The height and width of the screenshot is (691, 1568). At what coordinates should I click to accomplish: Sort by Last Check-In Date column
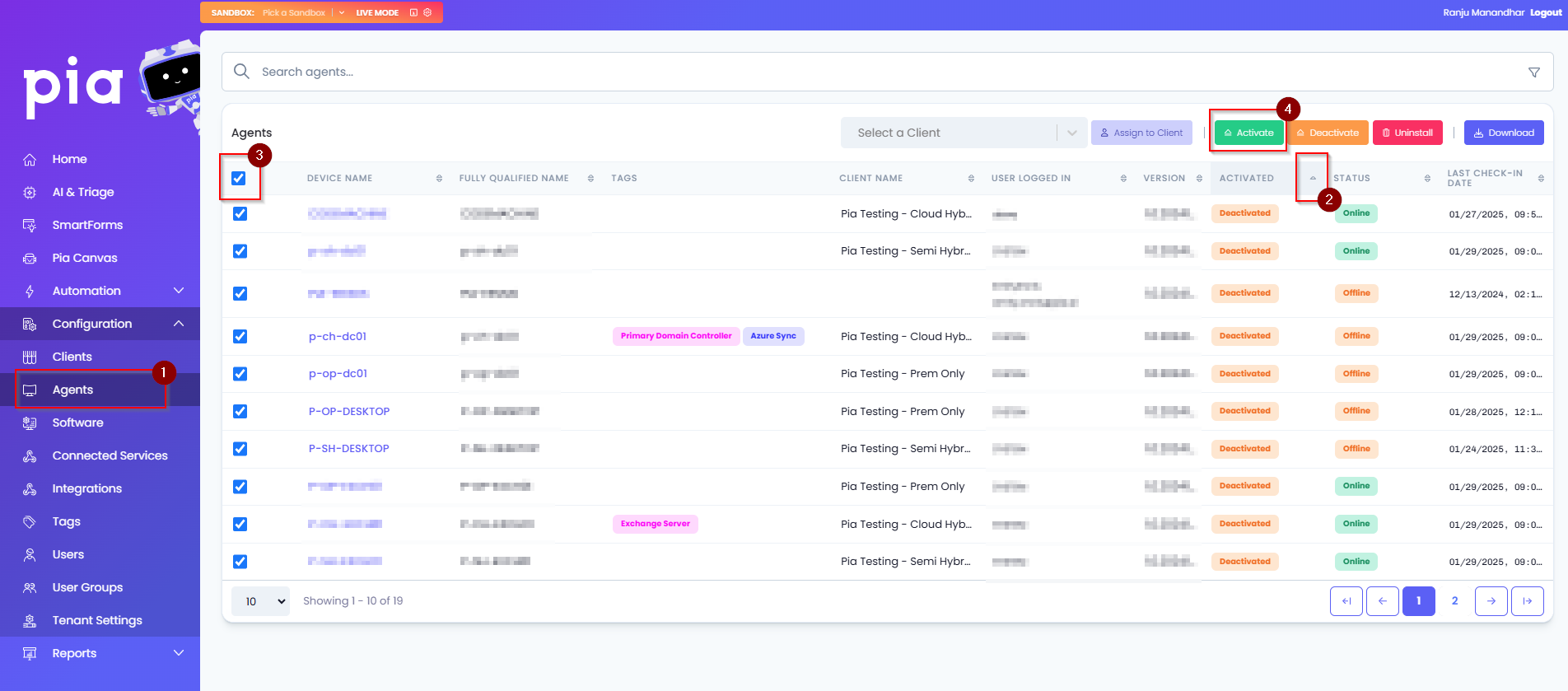[1541, 179]
